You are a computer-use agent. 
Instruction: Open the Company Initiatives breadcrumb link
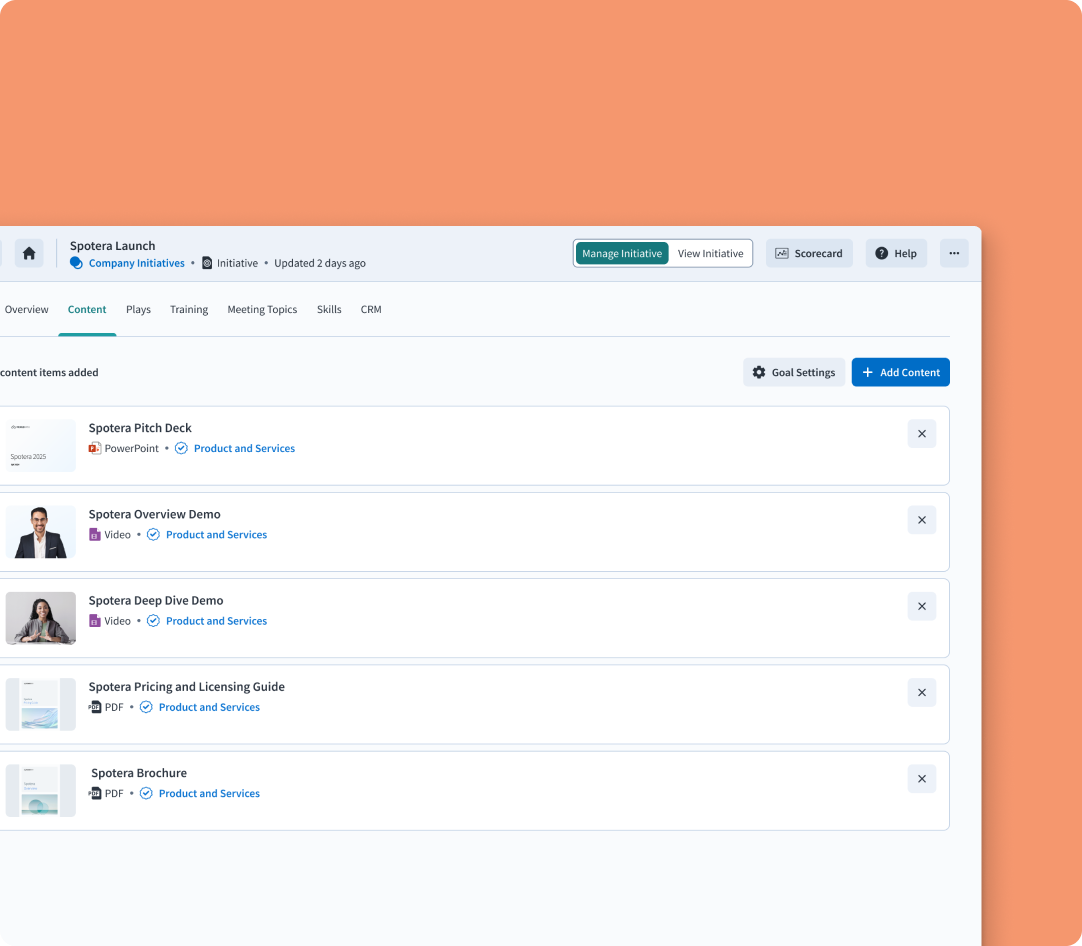pos(136,263)
